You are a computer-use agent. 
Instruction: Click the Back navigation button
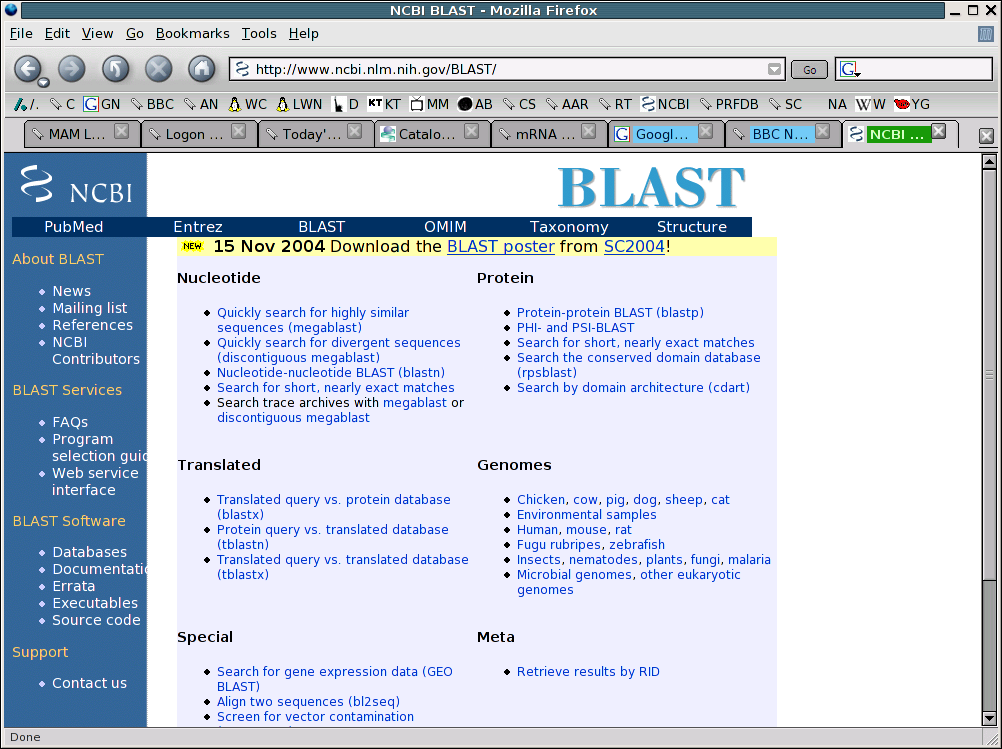(x=26, y=68)
